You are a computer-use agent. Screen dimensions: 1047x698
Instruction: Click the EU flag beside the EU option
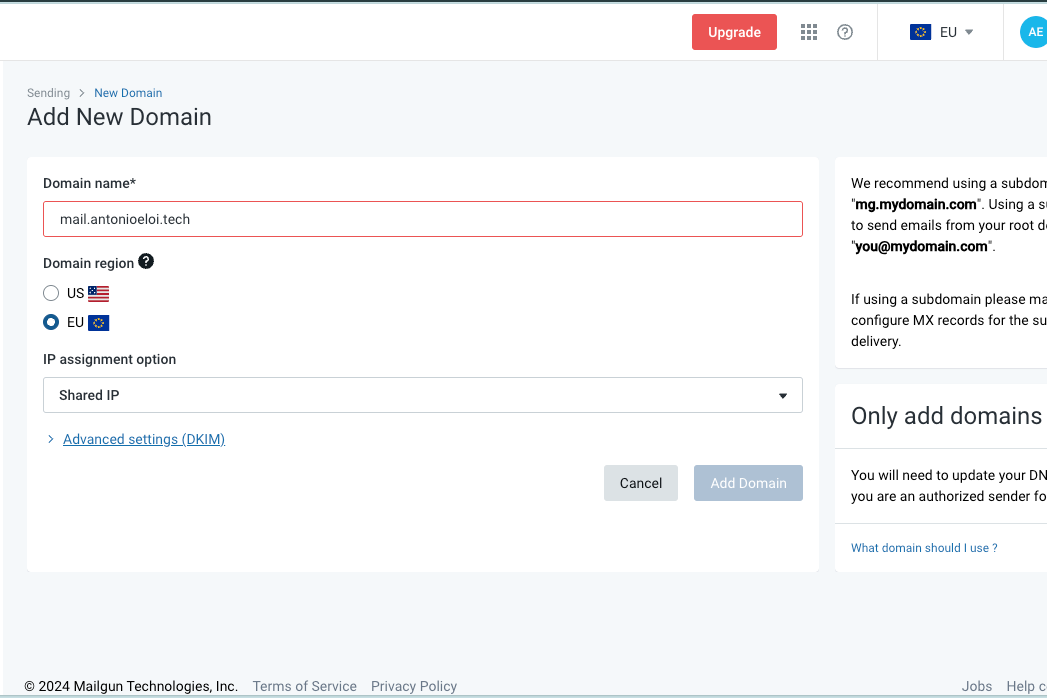(x=97, y=322)
